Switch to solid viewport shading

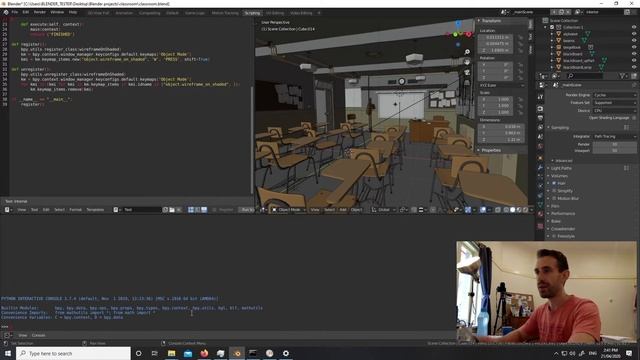click(513, 210)
